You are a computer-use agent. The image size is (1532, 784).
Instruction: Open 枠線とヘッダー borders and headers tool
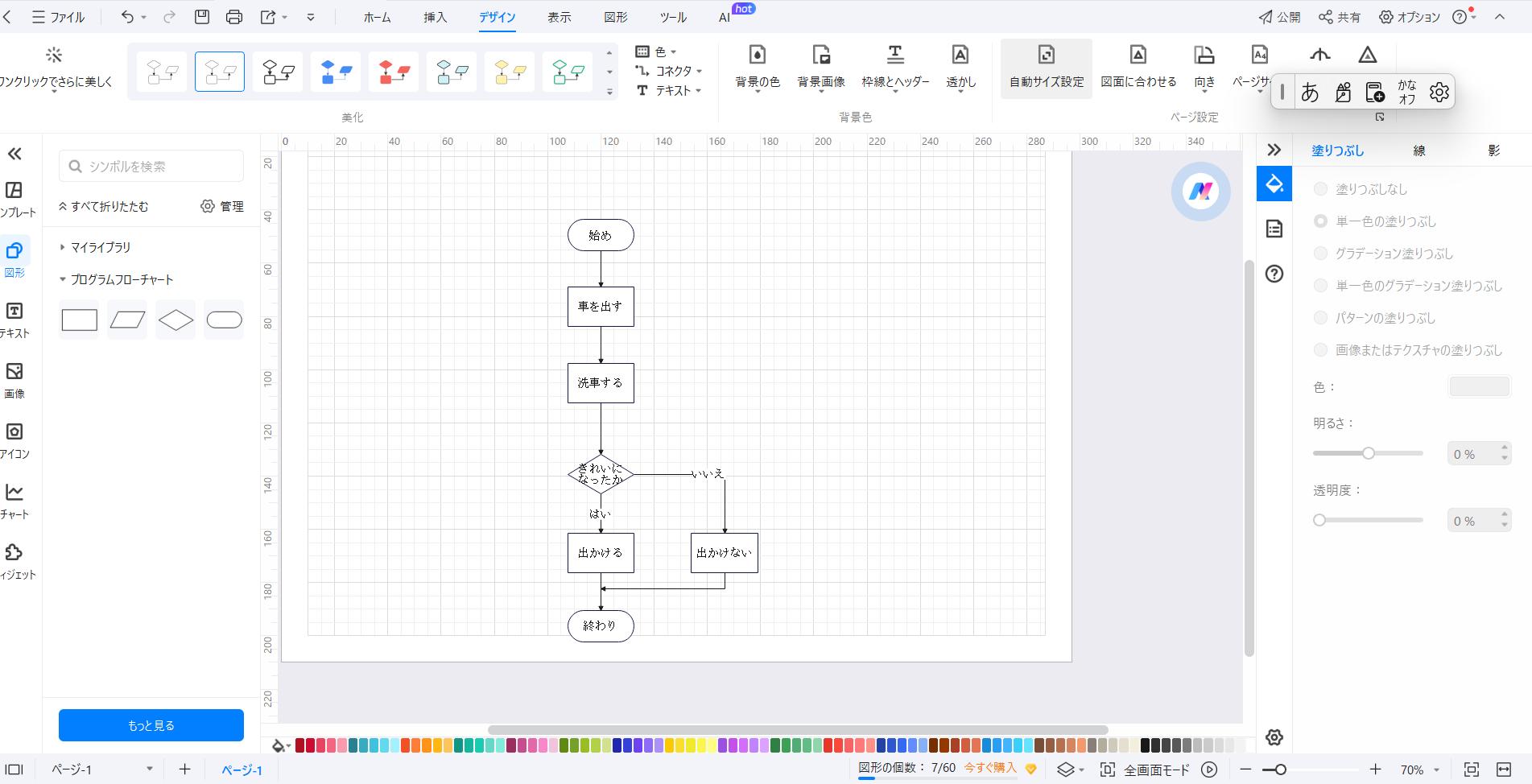(x=895, y=68)
